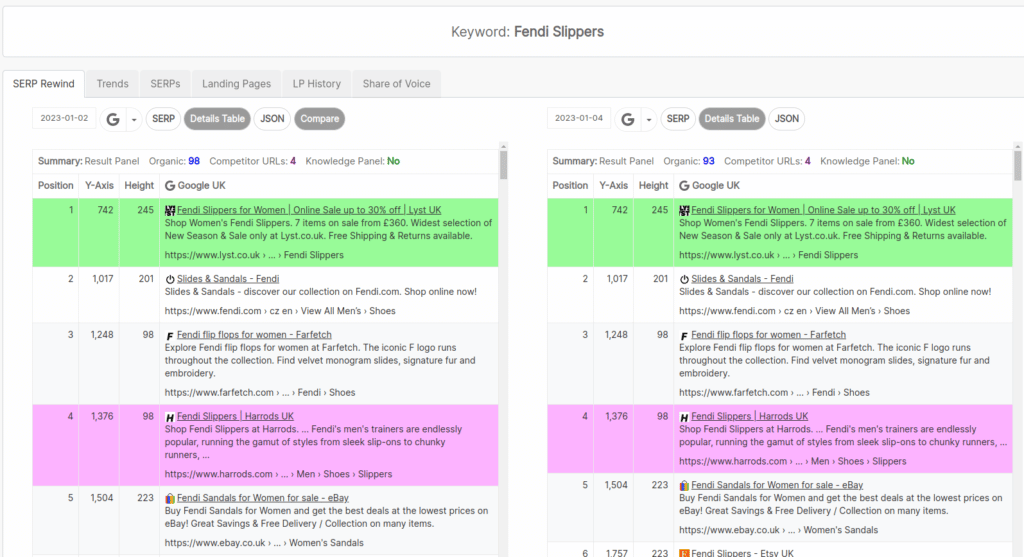Click the SERP button in right panel
This screenshot has width=1024, height=557.
(678, 119)
